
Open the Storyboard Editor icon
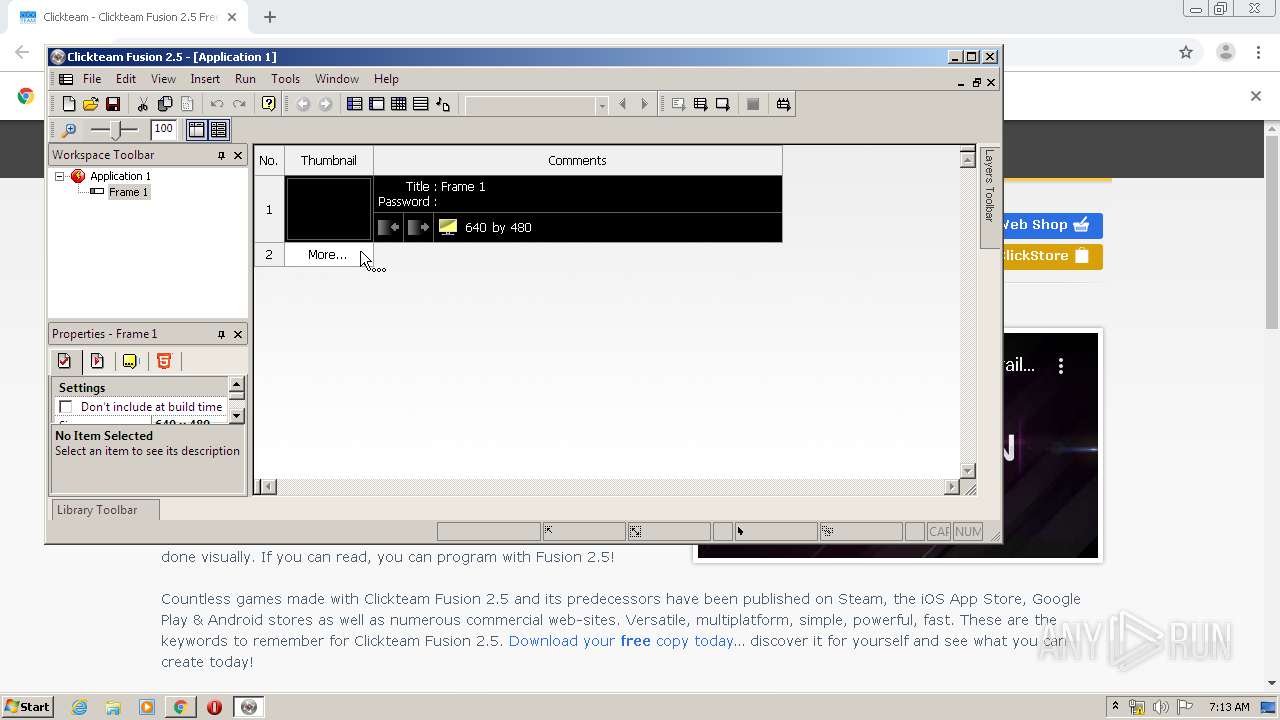[355, 104]
